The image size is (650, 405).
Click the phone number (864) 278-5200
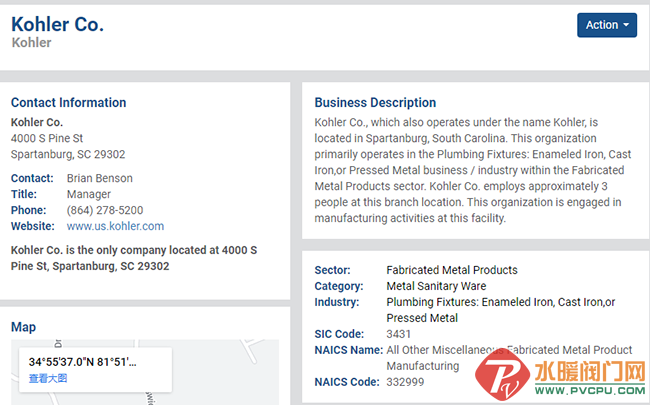105,210
